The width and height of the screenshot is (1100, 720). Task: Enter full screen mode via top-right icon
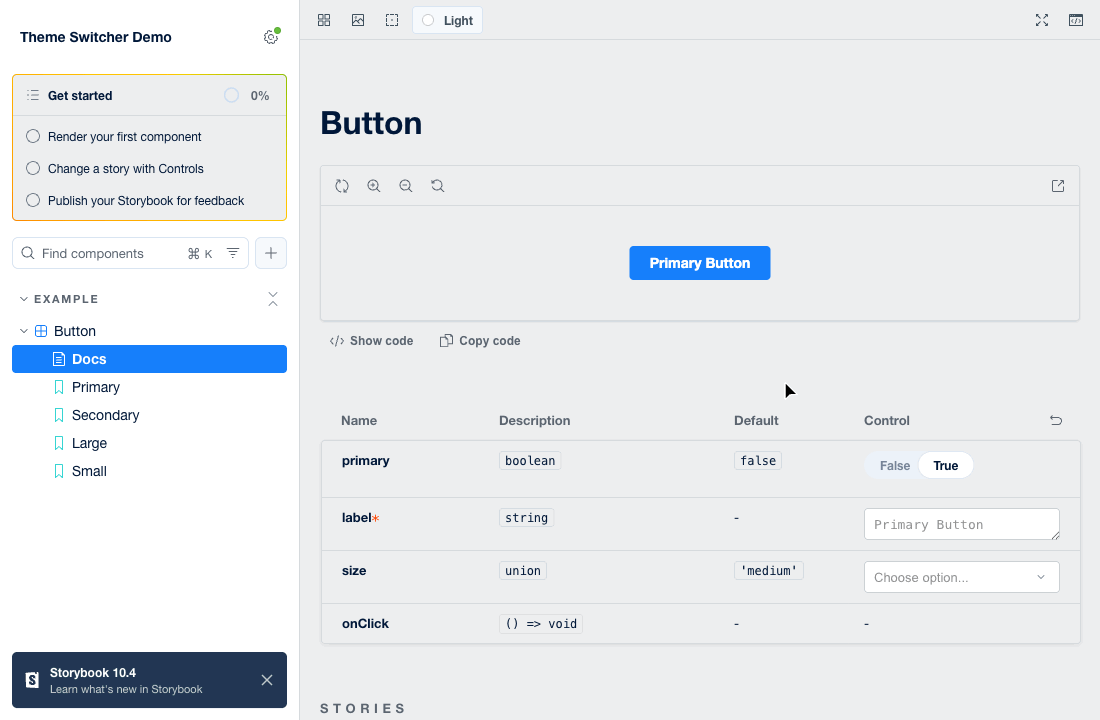pos(1042,20)
